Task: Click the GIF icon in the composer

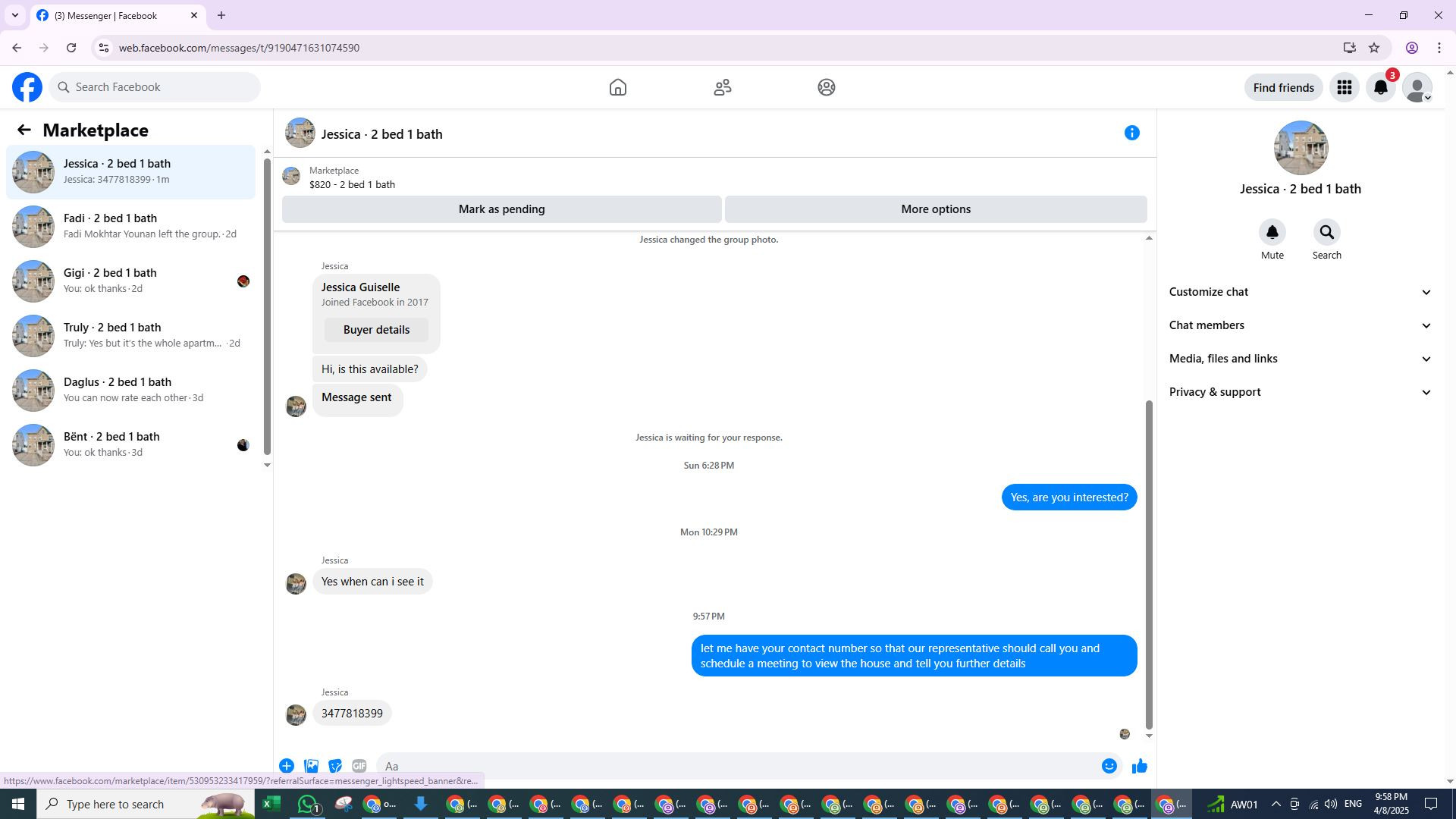Action: tap(359, 766)
